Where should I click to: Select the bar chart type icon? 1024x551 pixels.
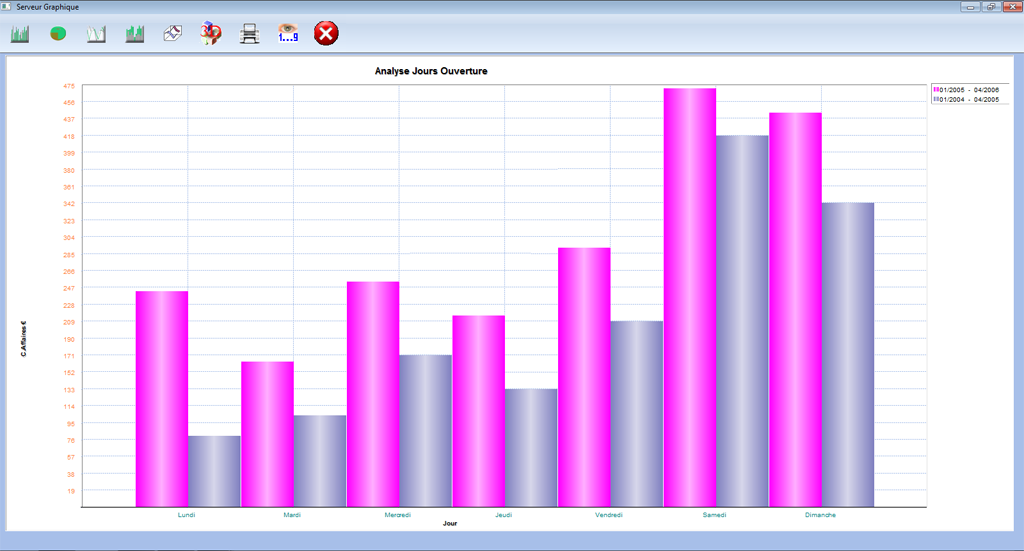tap(20, 35)
